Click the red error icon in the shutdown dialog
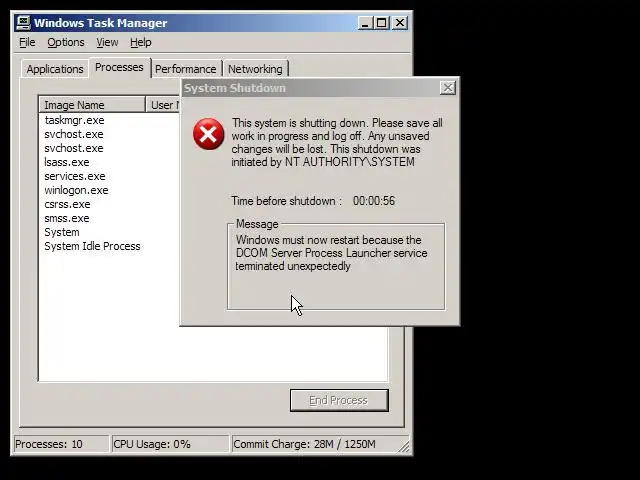The width and height of the screenshot is (640, 480). pyautogui.click(x=209, y=134)
